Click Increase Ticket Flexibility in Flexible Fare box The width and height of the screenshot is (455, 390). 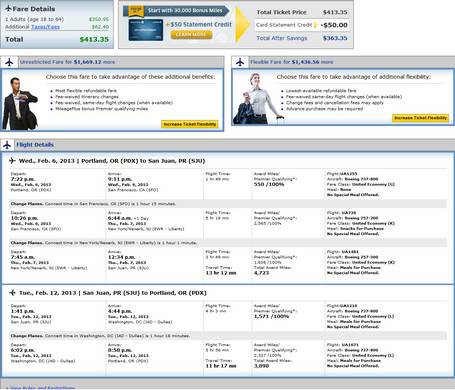pos(420,118)
